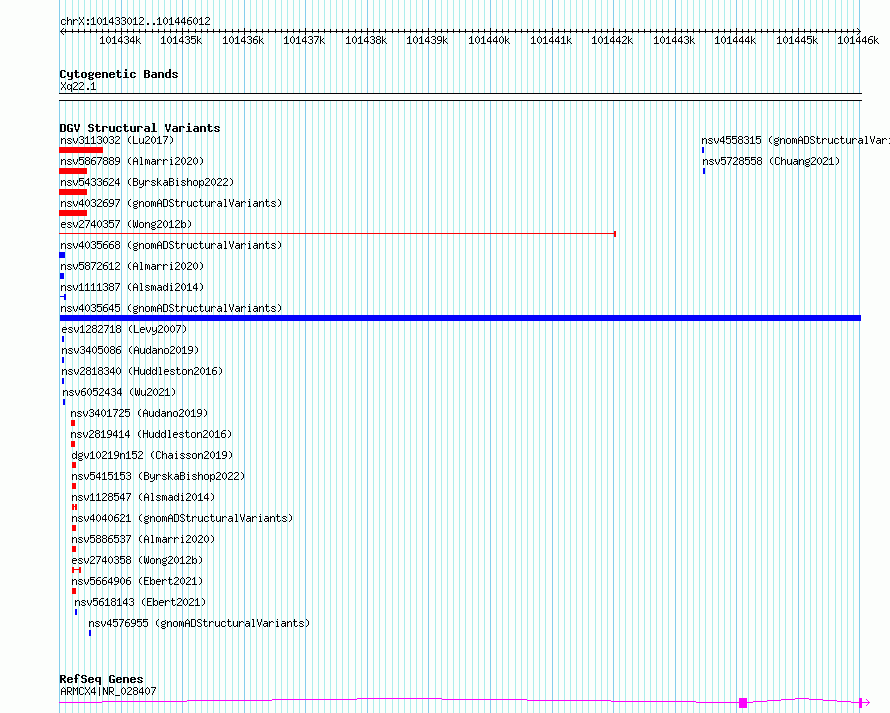Click ruler position 101437k
Viewport: 890px width, 713px height.
tap(304, 40)
